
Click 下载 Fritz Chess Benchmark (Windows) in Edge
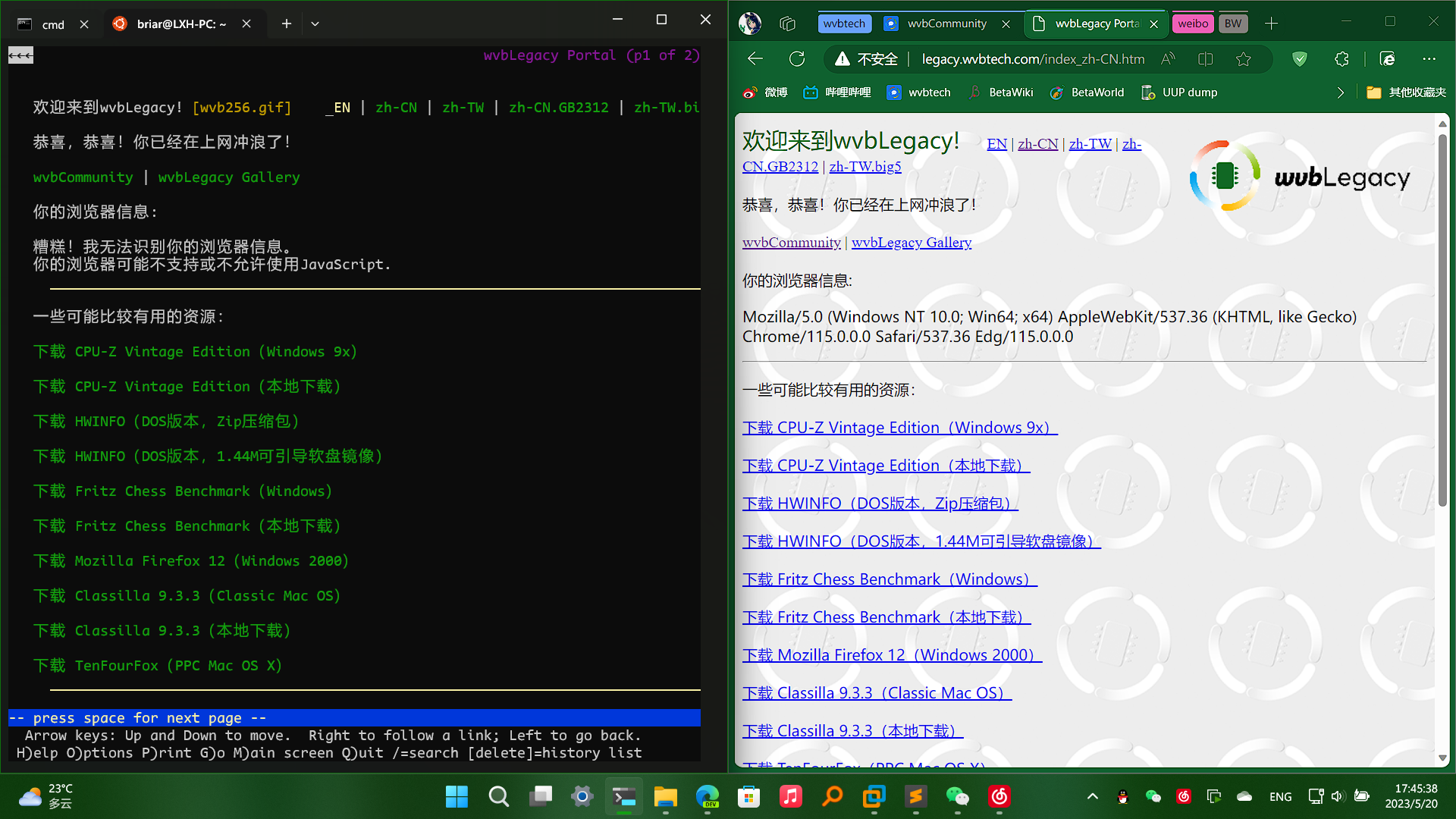point(890,579)
